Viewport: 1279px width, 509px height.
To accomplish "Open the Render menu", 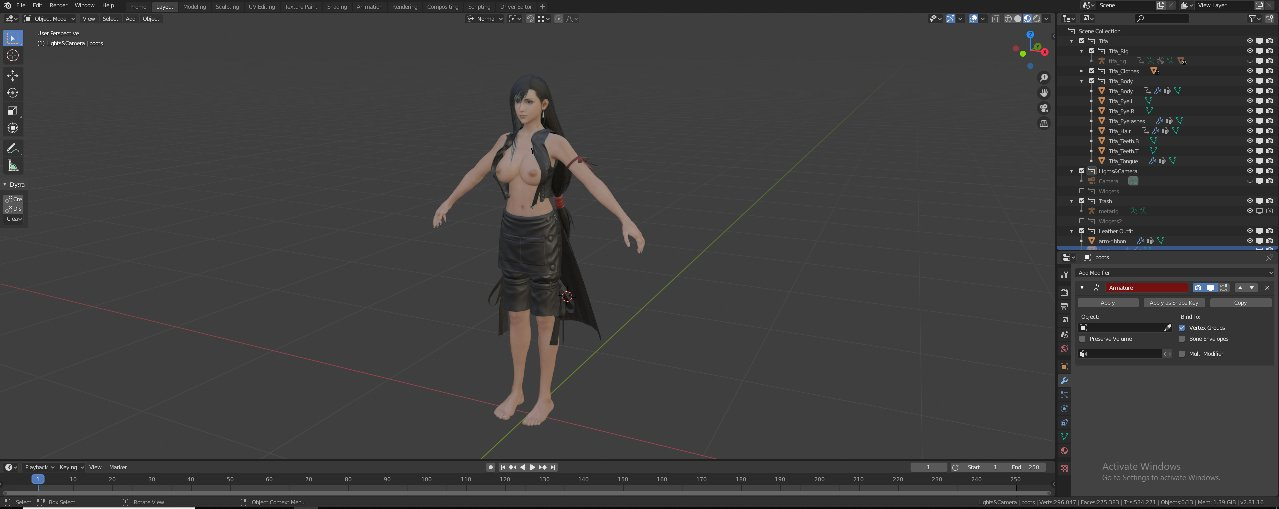I will coord(59,5).
